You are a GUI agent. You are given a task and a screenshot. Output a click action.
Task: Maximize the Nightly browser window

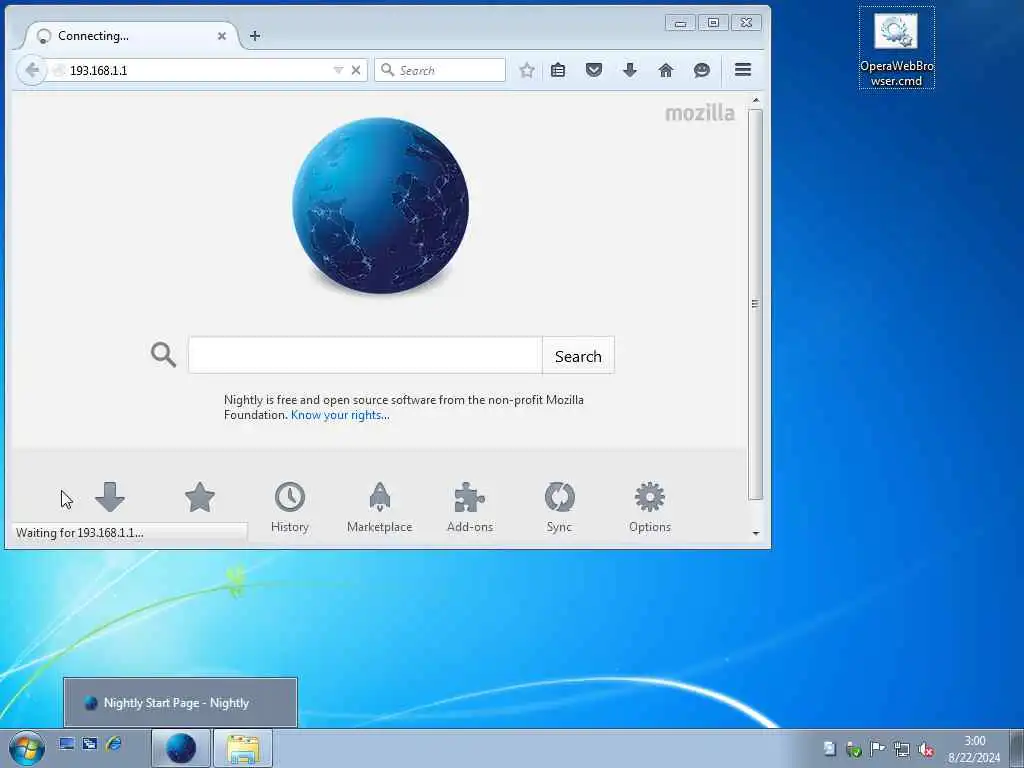pos(713,23)
